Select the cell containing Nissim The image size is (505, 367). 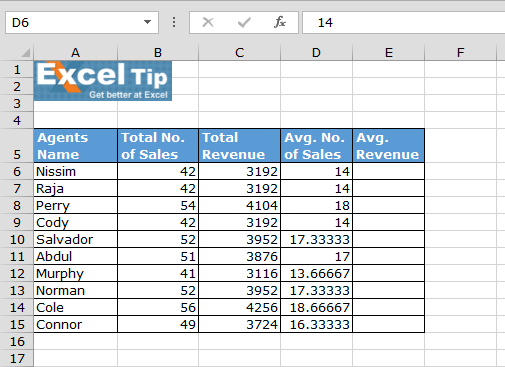click(x=76, y=171)
